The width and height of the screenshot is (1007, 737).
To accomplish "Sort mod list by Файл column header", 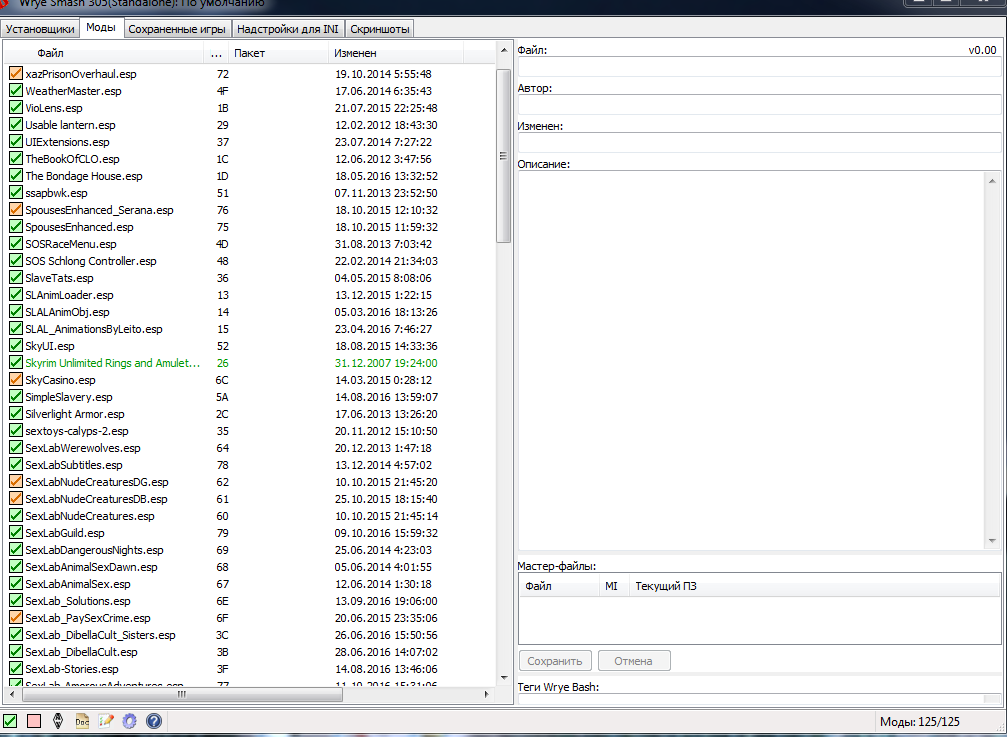I will [x=50, y=53].
